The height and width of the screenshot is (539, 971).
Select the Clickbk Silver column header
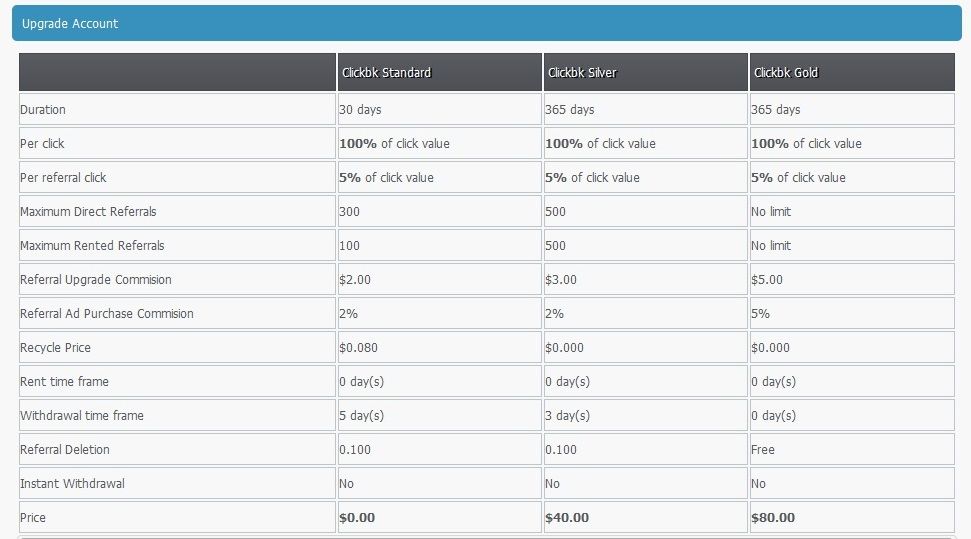pos(645,72)
